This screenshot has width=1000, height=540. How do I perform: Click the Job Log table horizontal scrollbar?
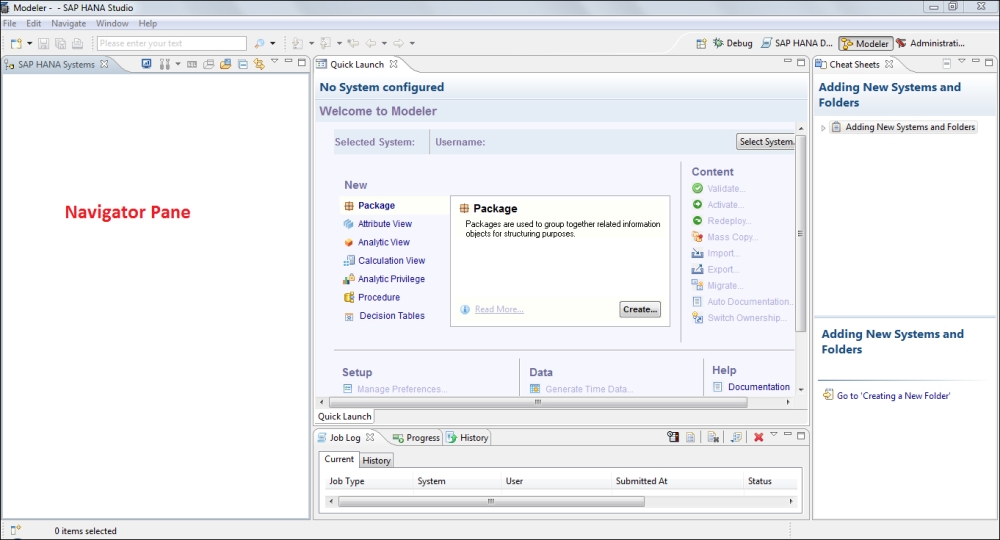point(491,502)
